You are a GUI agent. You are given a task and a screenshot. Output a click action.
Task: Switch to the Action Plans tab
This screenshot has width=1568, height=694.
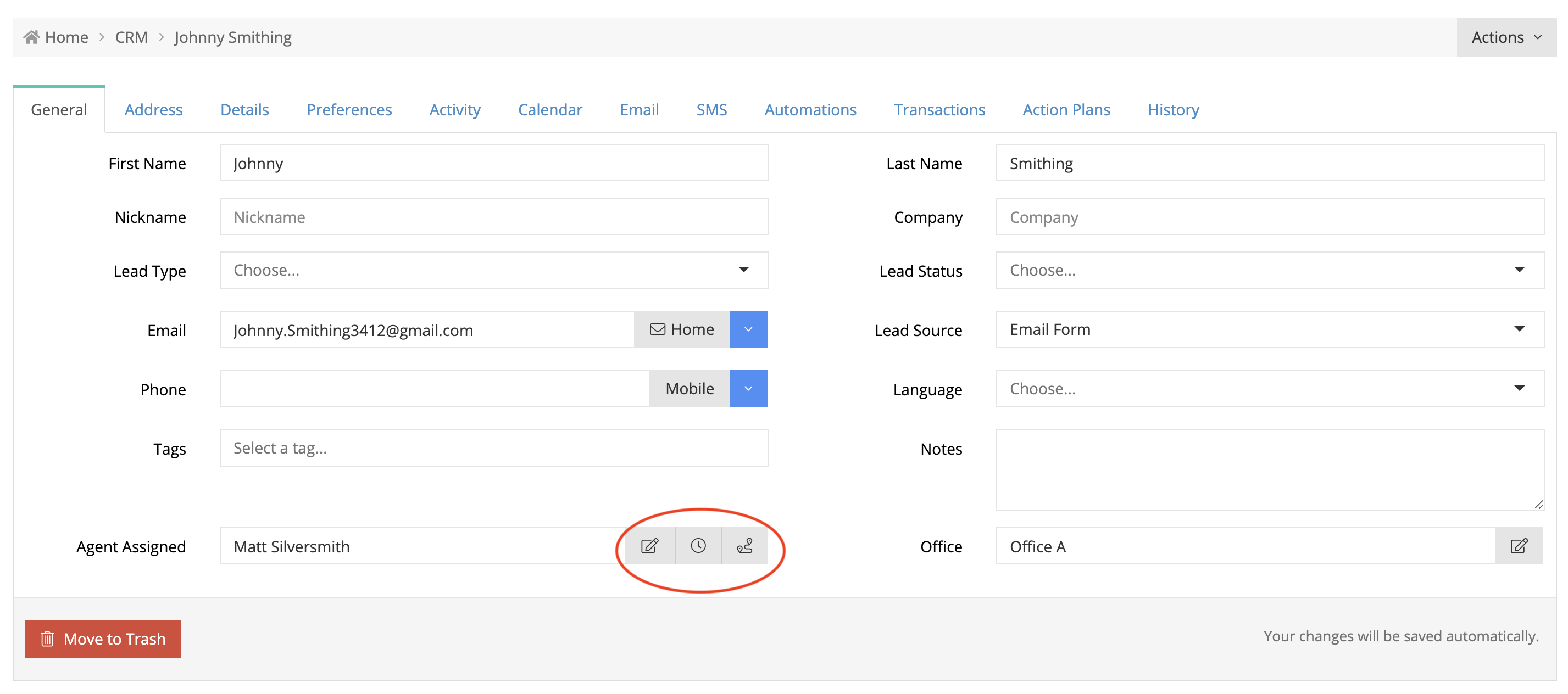[1066, 109]
